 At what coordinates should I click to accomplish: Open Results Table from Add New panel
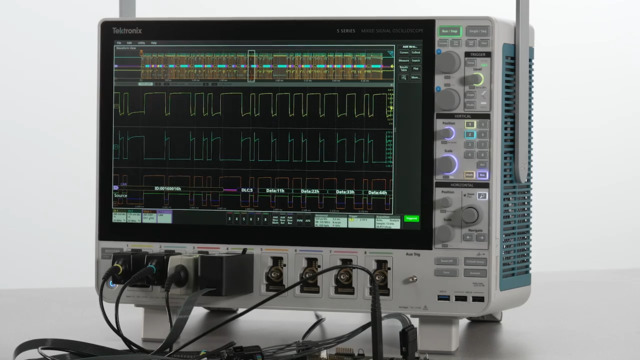[404, 69]
